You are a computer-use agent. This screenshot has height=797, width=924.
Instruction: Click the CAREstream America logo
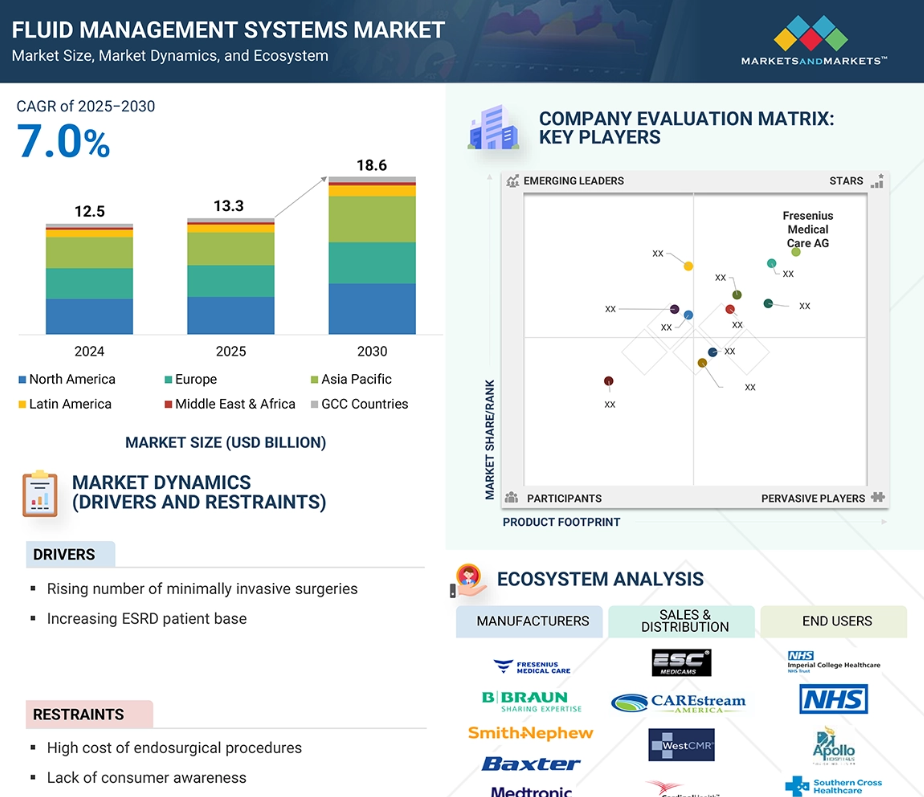click(678, 703)
